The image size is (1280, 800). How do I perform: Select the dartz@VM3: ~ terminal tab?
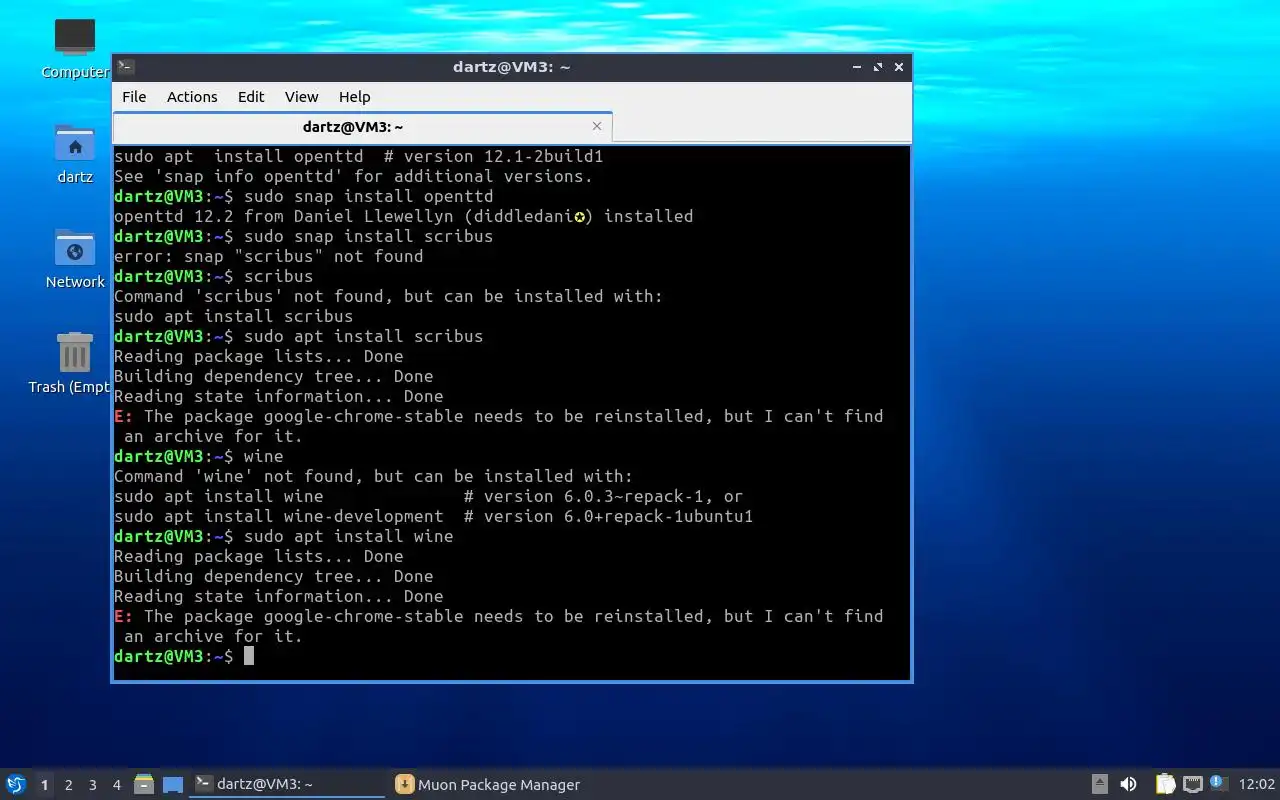click(362, 127)
